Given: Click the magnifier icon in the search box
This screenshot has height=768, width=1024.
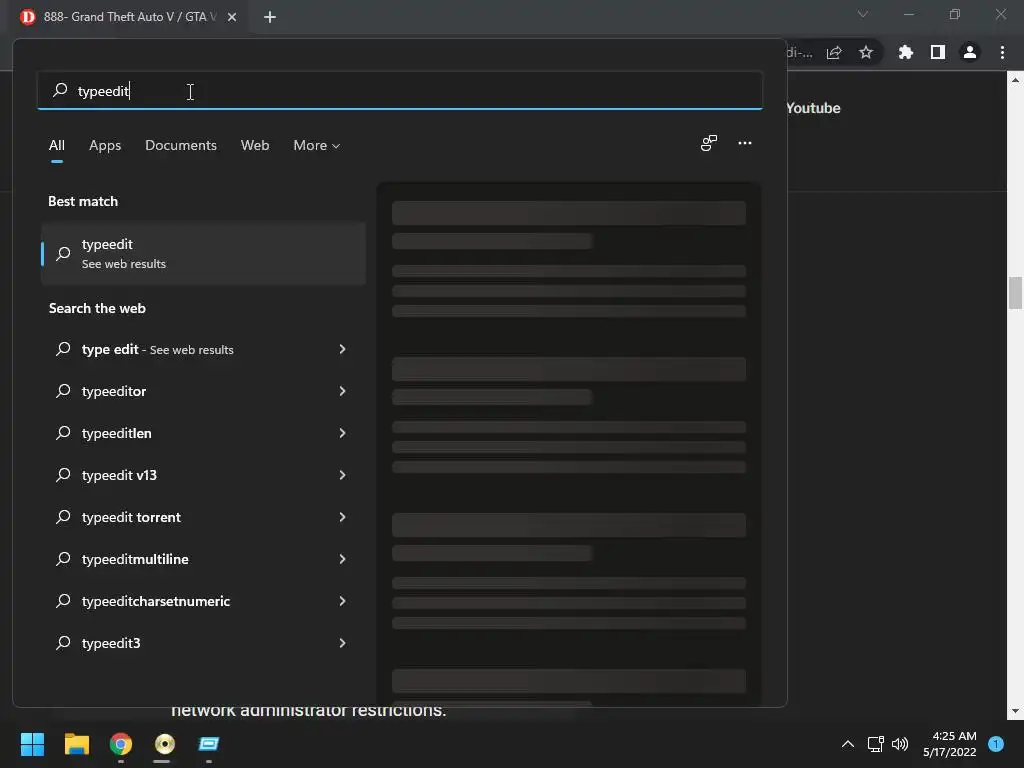Looking at the screenshot, I should click(x=60, y=89).
